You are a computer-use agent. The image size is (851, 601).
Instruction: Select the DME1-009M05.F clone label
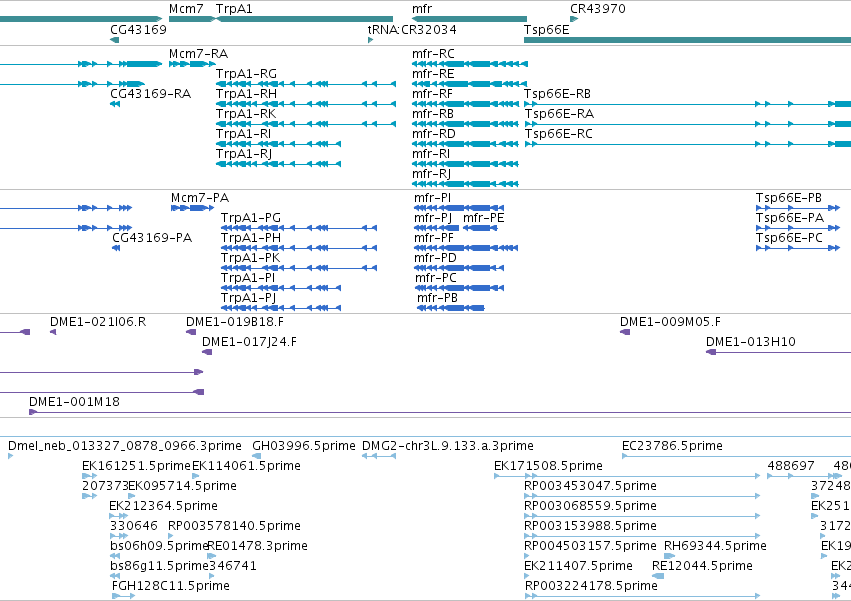click(670, 322)
